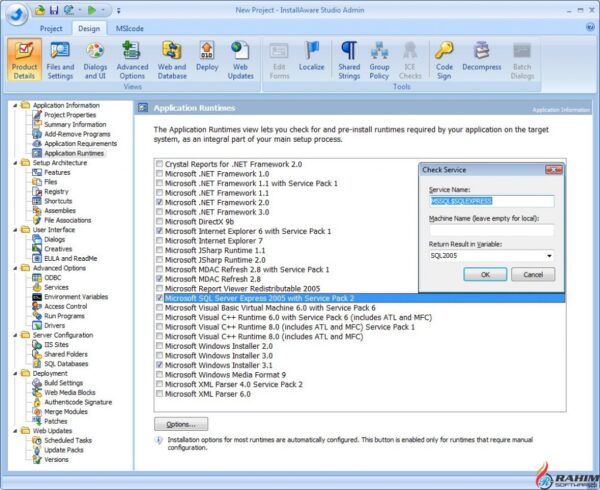This screenshot has height=490, width=600.
Task: Collapse the Web Updates tree node
Action: (x=15, y=431)
